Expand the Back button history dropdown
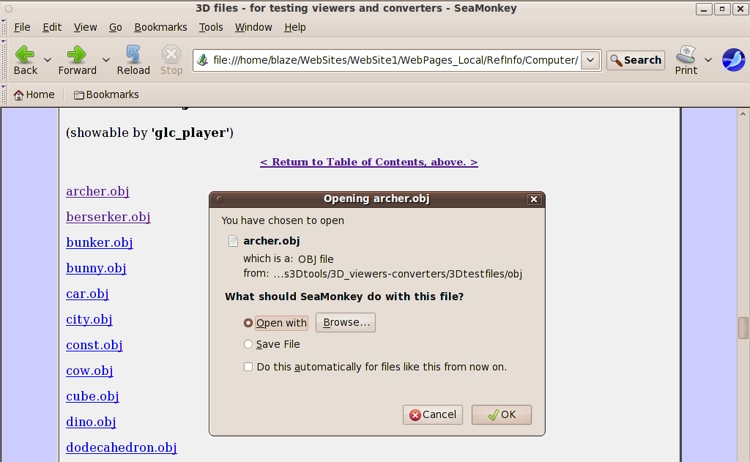This screenshot has height=462, width=750. 47,60
